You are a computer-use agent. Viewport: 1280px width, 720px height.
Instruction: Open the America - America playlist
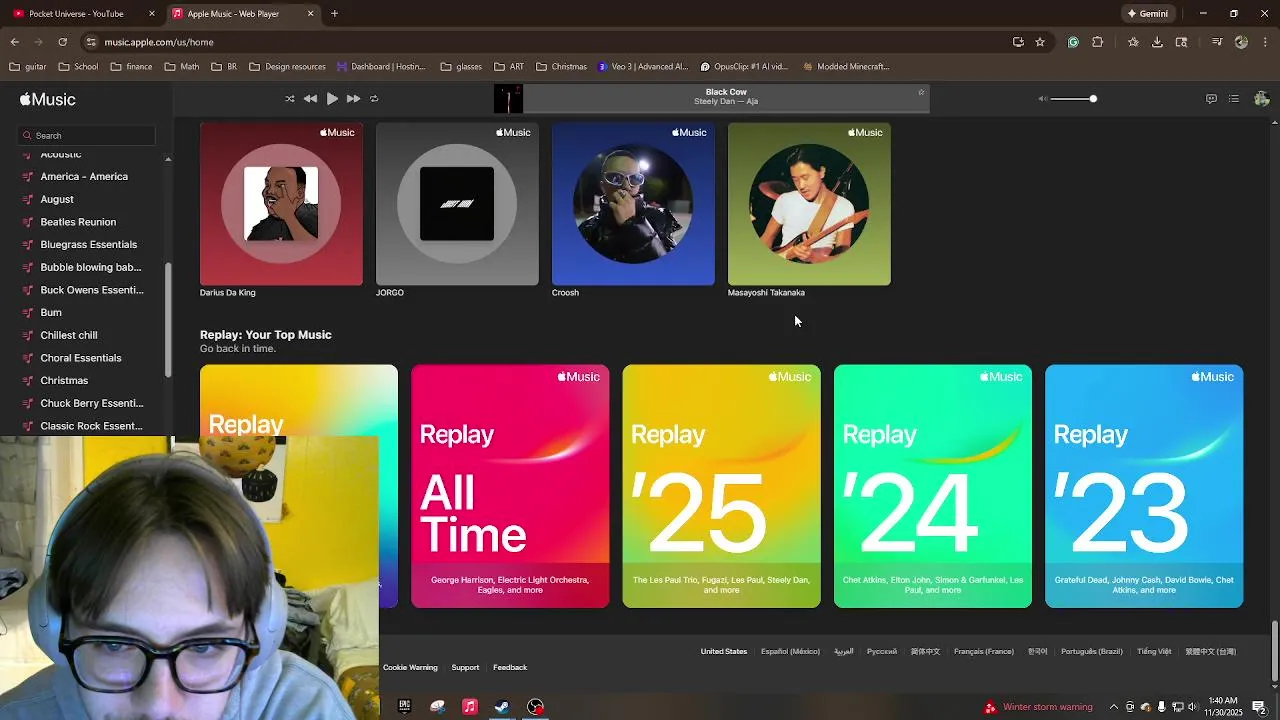84,177
